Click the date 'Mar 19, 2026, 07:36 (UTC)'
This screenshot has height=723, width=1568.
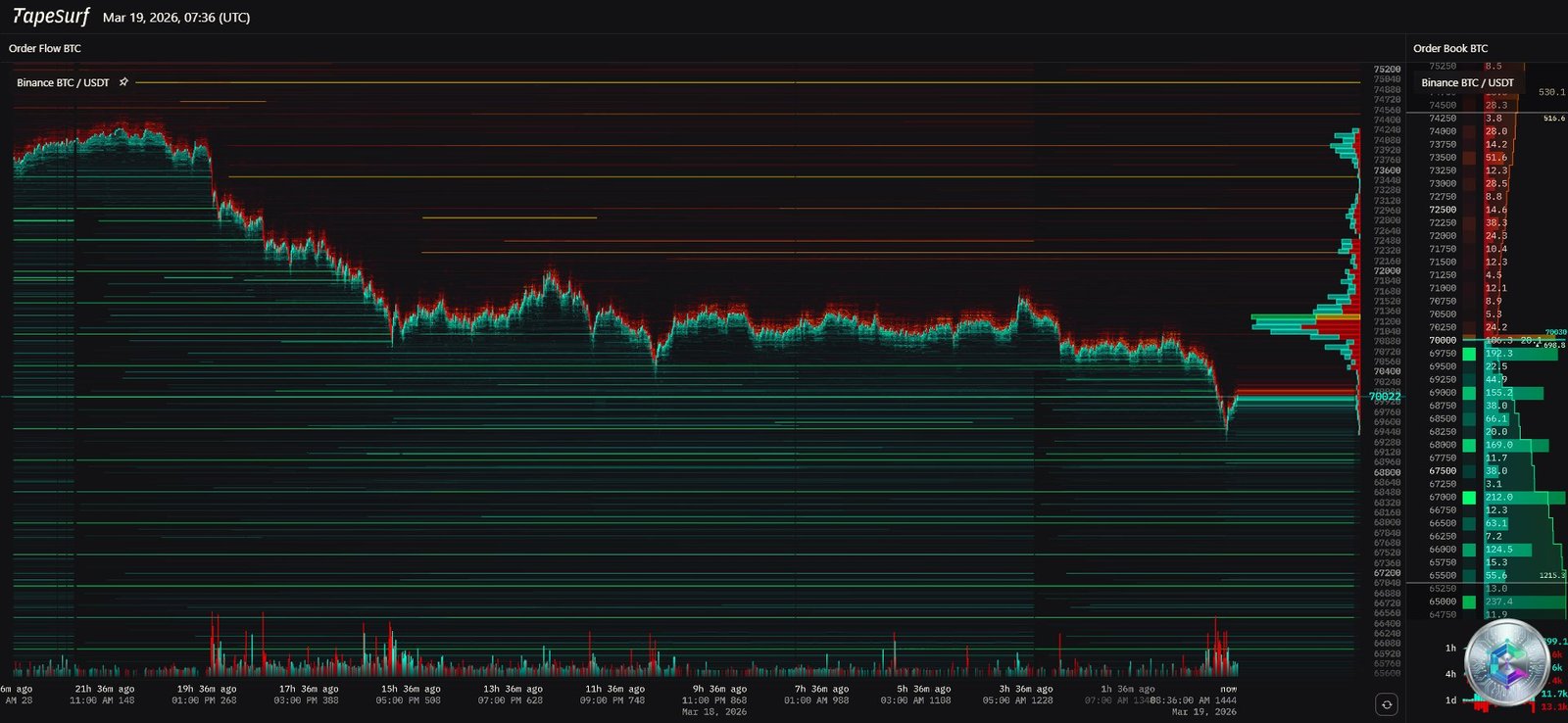176,18
